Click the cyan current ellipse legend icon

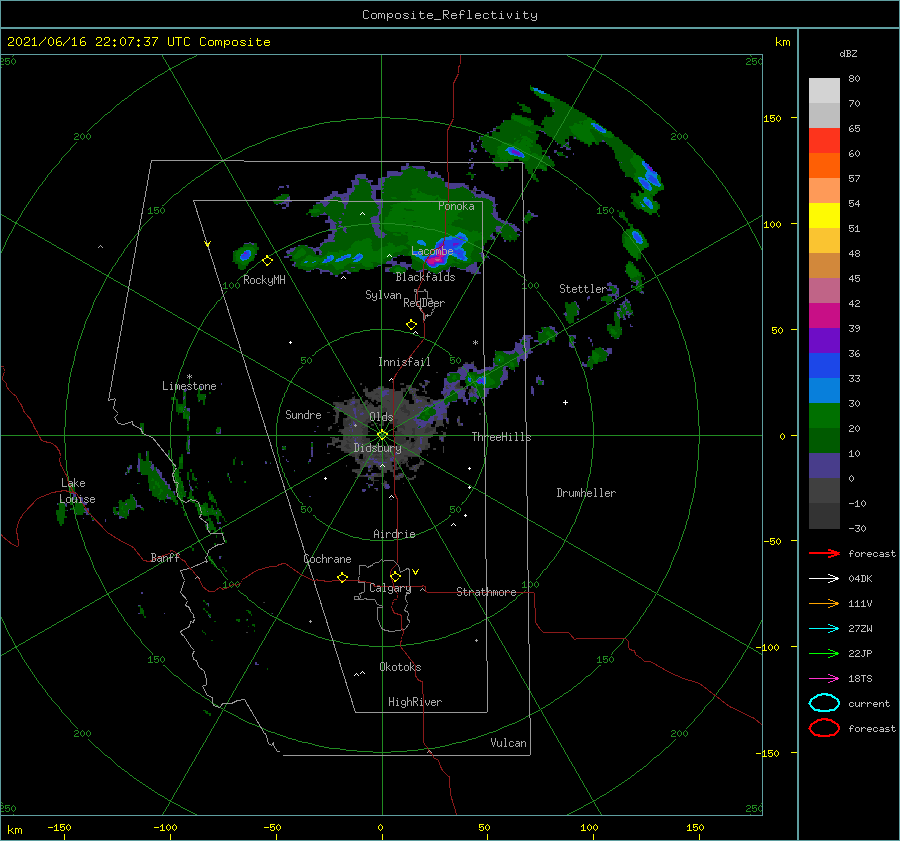[824, 703]
